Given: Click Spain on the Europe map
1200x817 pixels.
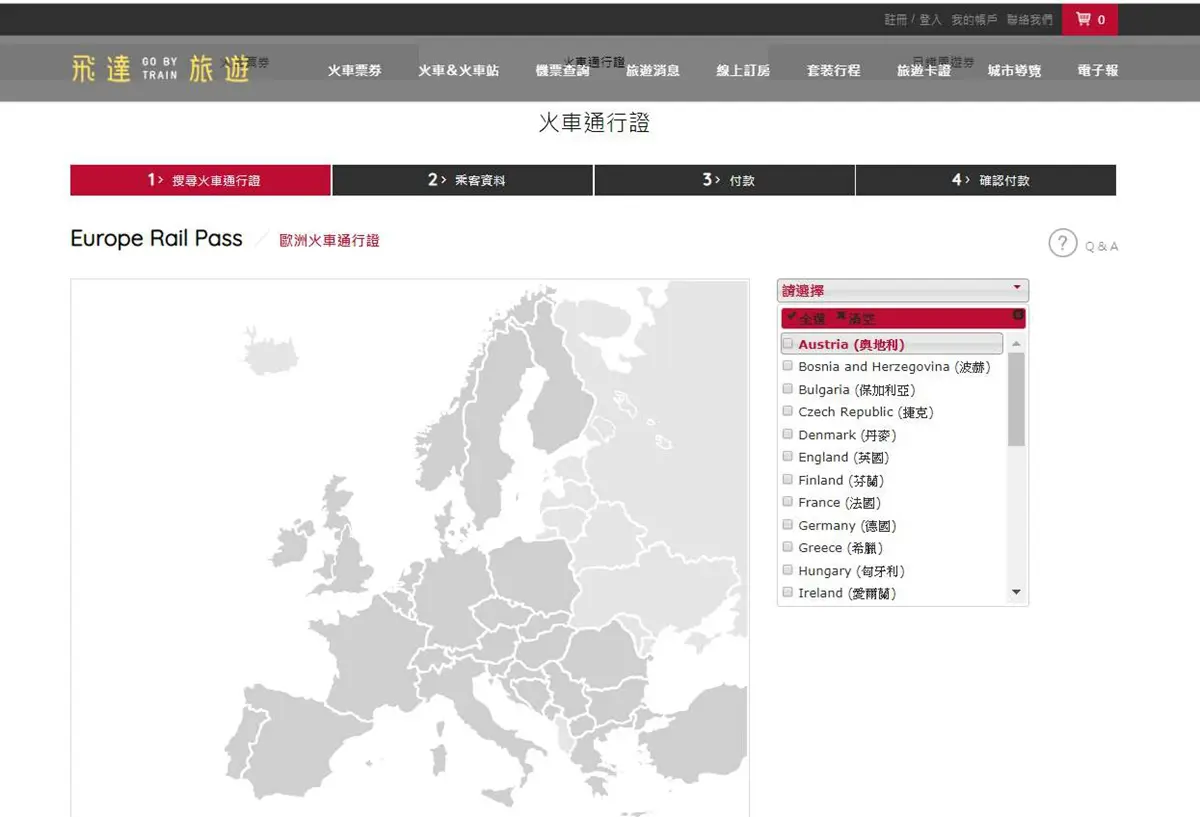Looking at the screenshot, I should click(x=300, y=740).
